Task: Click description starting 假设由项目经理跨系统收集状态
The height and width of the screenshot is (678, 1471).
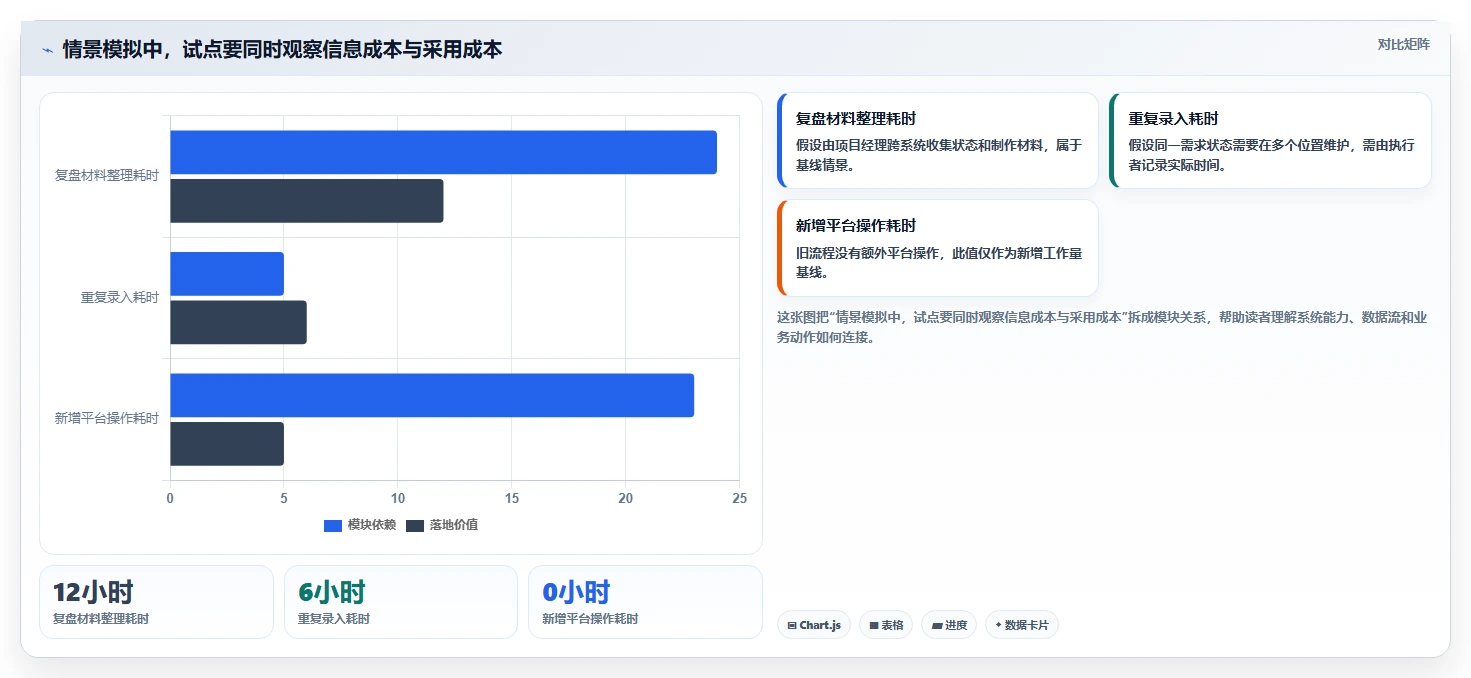Action: point(939,155)
